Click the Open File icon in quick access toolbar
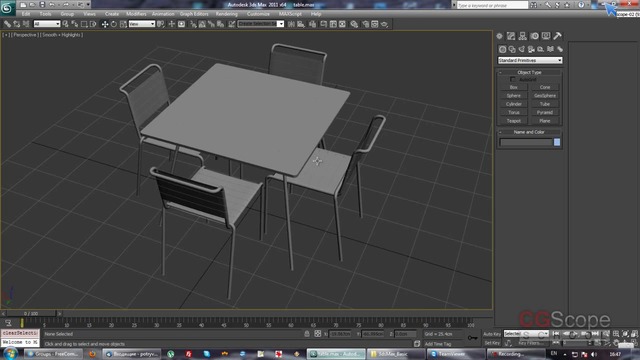The width and height of the screenshot is (640, 360). click(32, 5)
